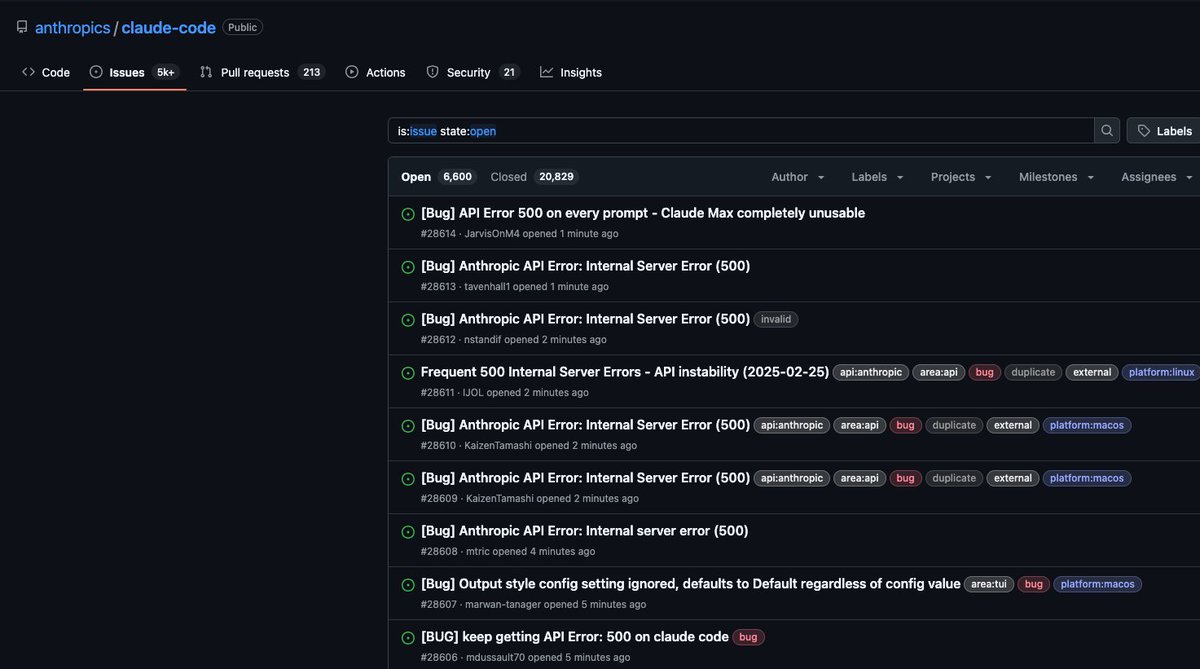Click api:anthropic label on issue #28611

click(871, 373)
